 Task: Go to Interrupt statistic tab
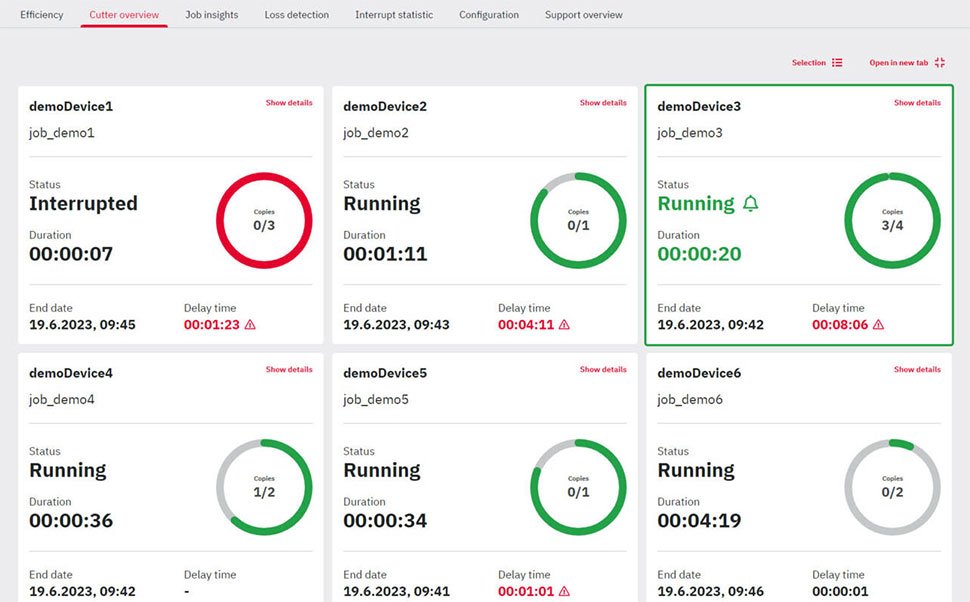click(x=394, y=15)
